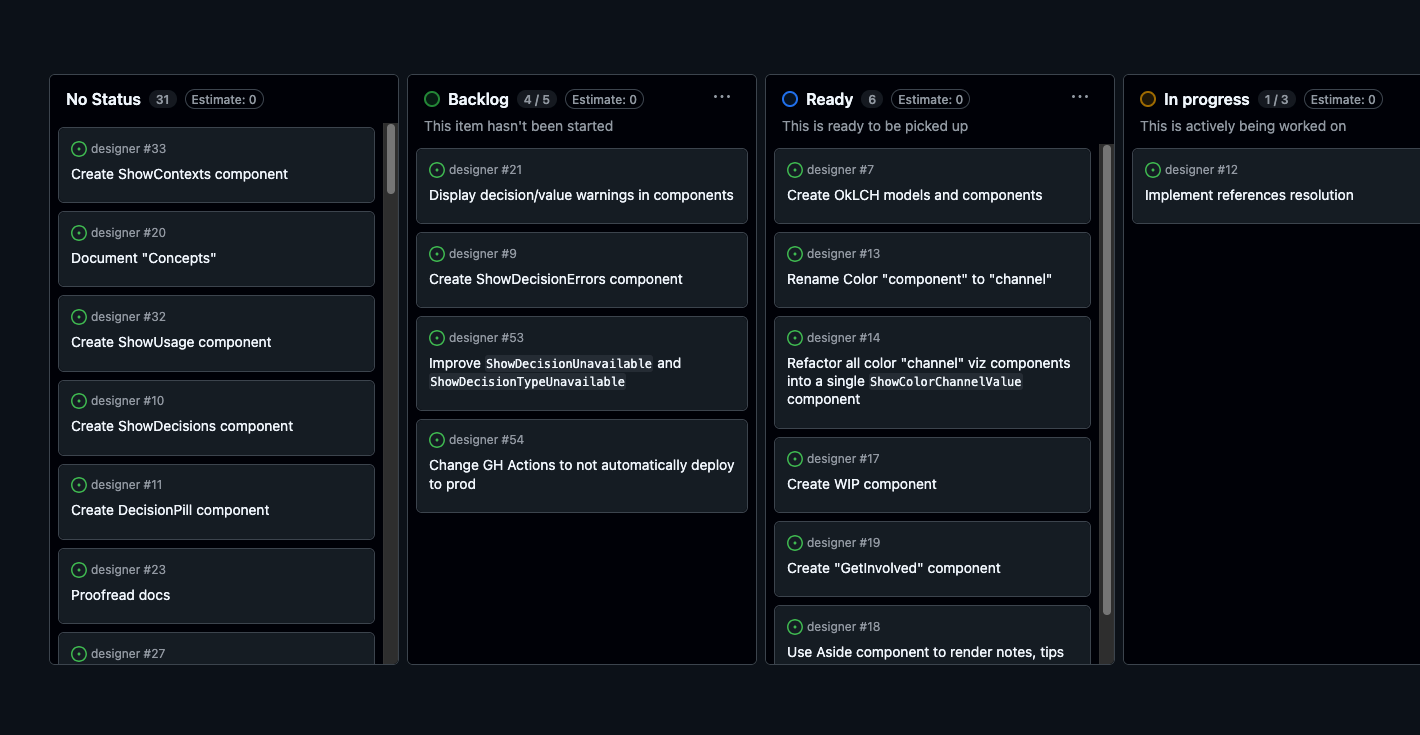This screenshot has width=1420, height=735.
Task: Open "Create DecisionPill component" issue
Action: point(170,510)
